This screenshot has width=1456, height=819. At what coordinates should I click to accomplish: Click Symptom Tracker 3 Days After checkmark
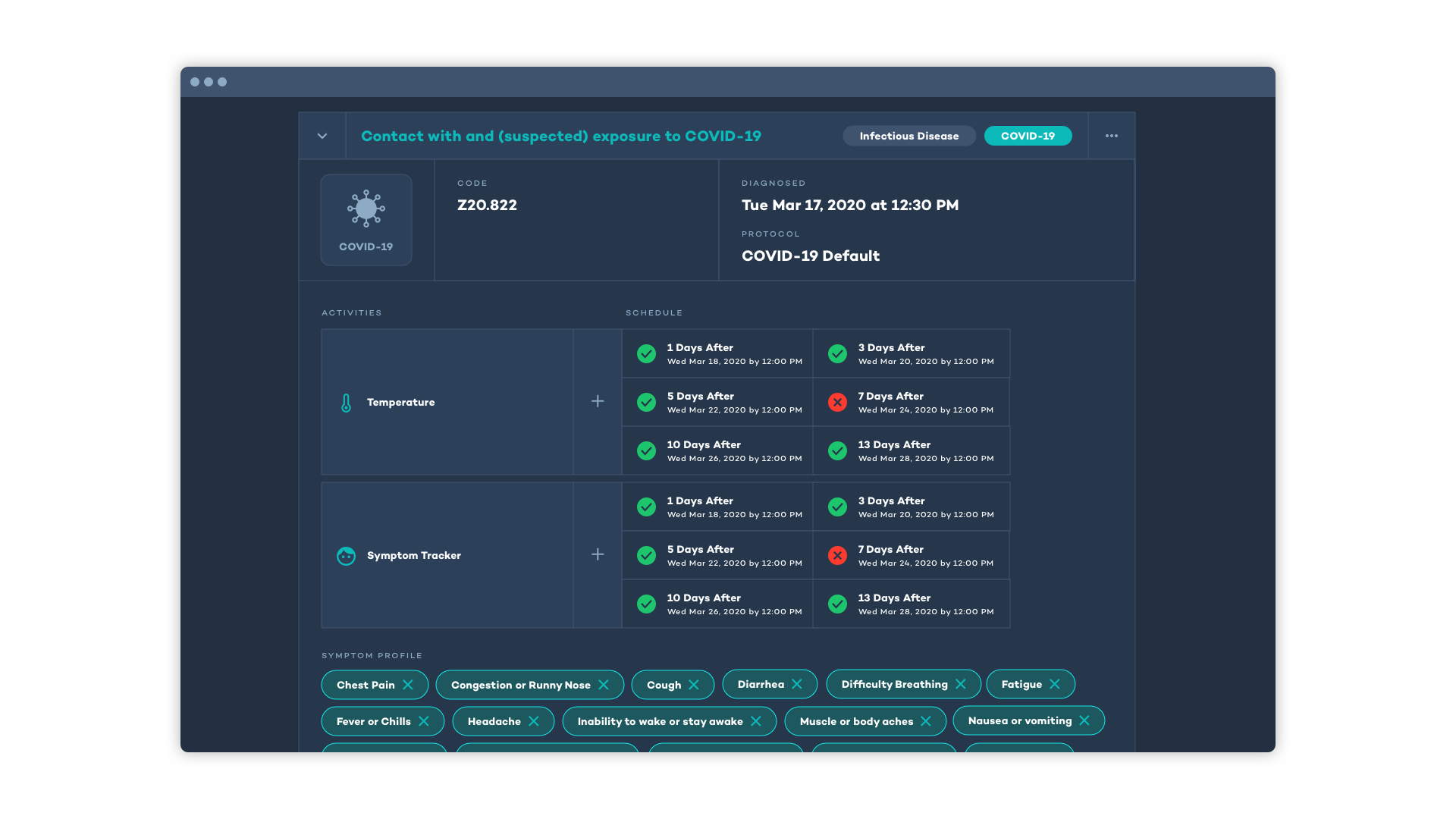pyautogui.click(x=837, y=507)
